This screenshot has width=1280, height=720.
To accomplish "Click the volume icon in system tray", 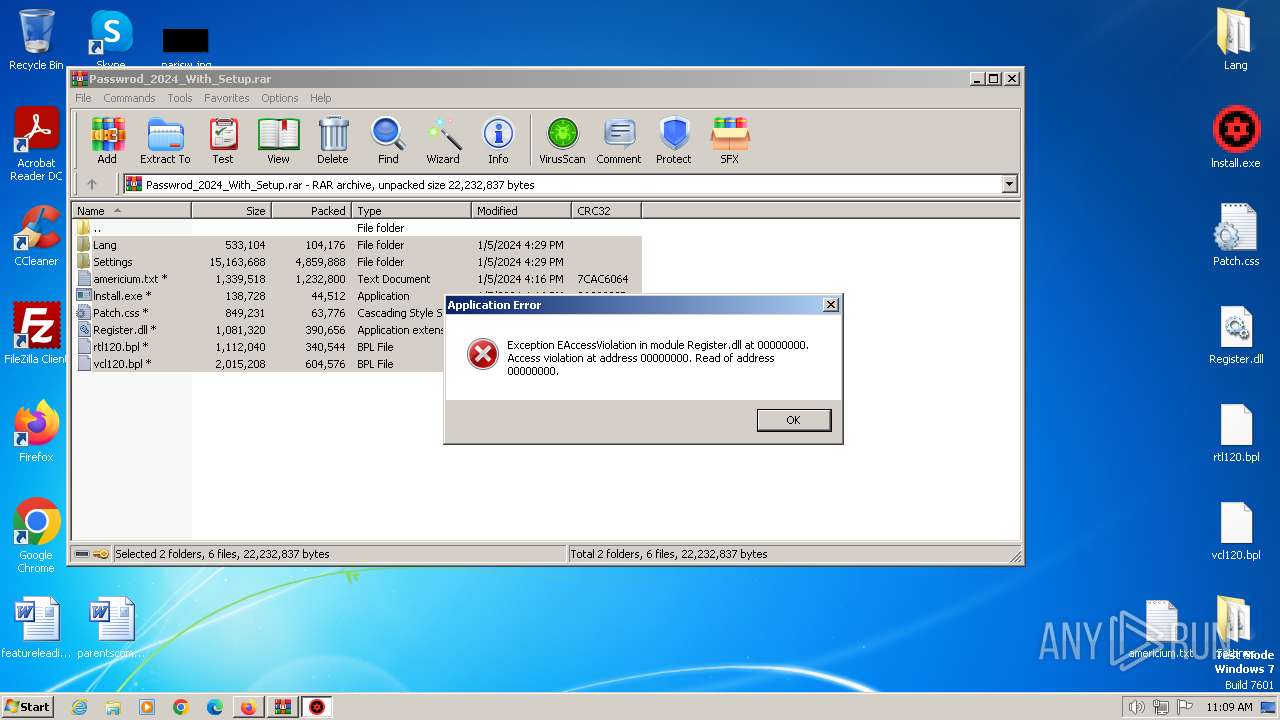I will [x=1136, y=707].
